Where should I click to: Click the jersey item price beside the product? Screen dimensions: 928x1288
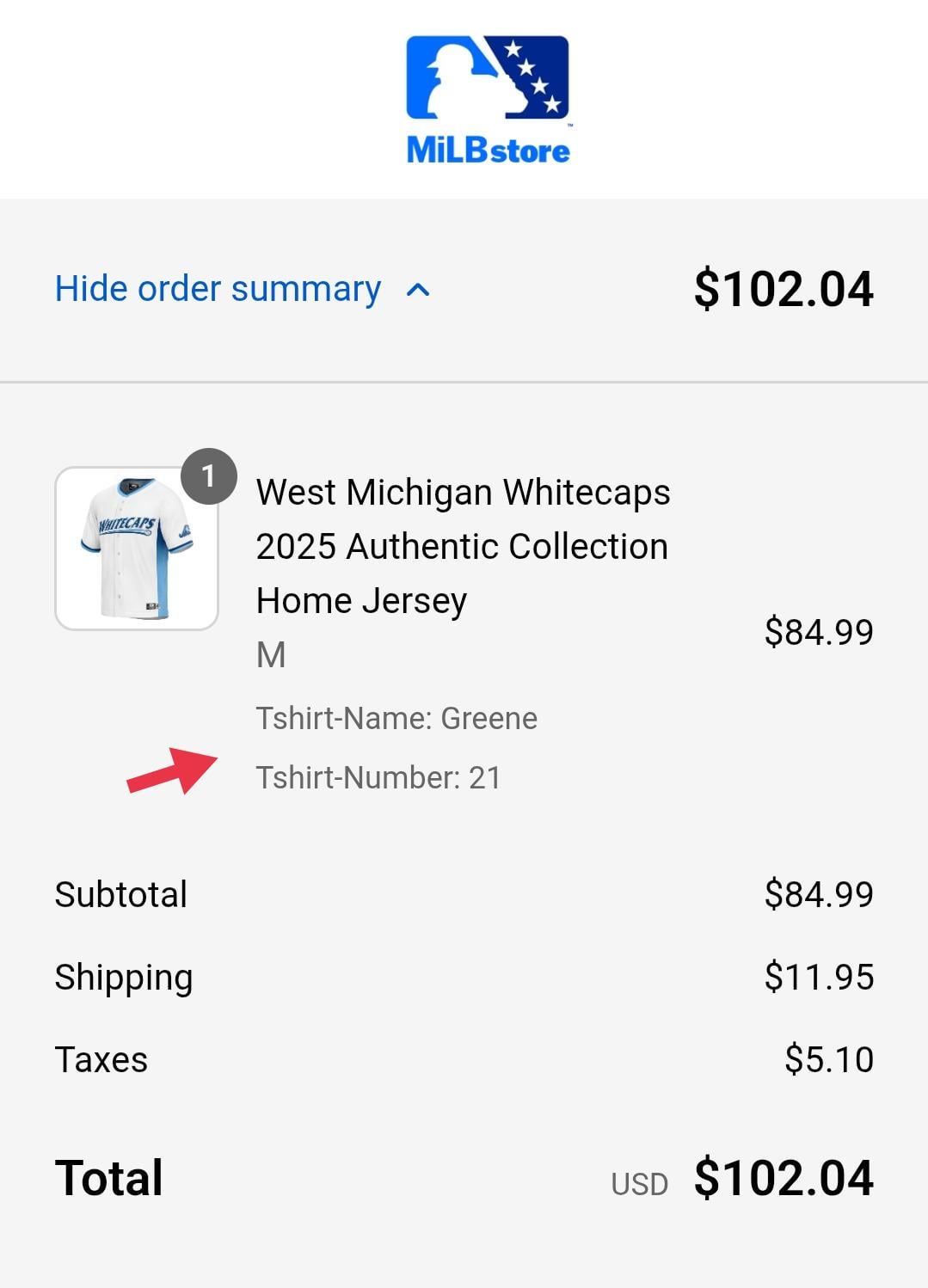click(818, 632)
